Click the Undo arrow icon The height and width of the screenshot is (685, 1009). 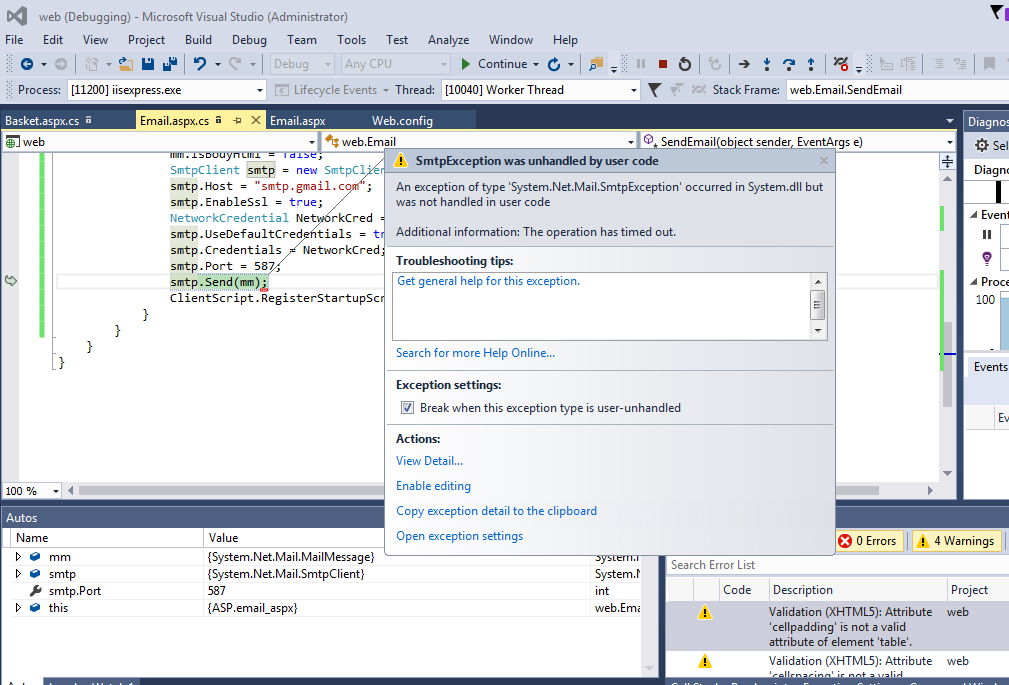tap(200, 64)
